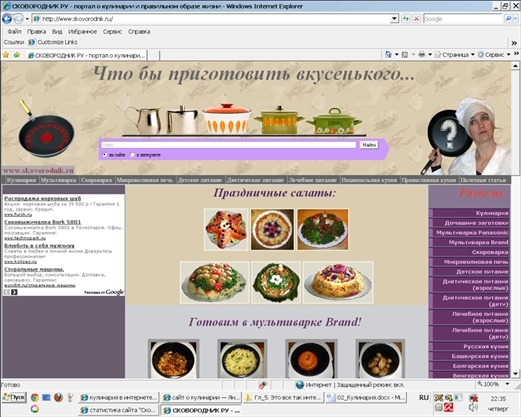Click the magnifier search icon beside Google box
The image size is (521, 417).
coord(508,19)
